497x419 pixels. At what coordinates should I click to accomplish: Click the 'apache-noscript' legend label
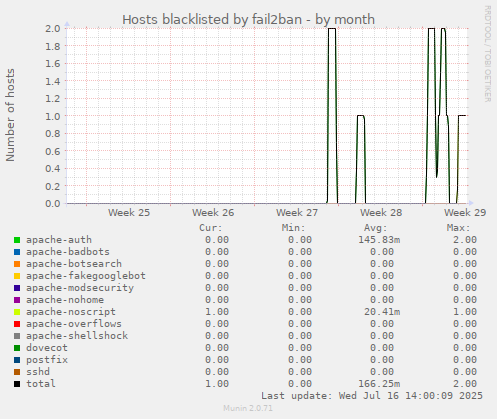tap(71, 312)
